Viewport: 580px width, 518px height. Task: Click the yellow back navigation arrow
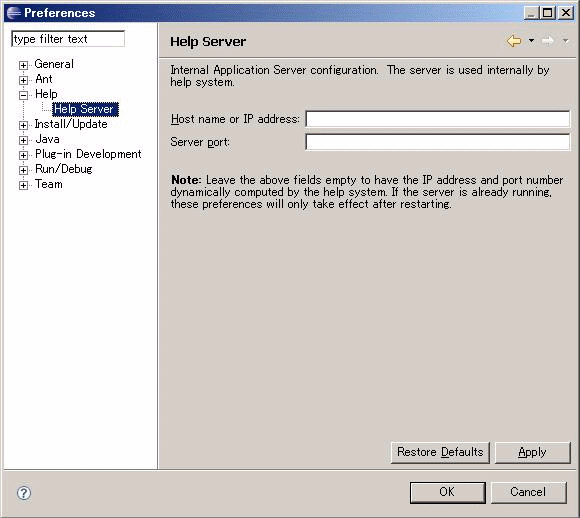[514, 41]
